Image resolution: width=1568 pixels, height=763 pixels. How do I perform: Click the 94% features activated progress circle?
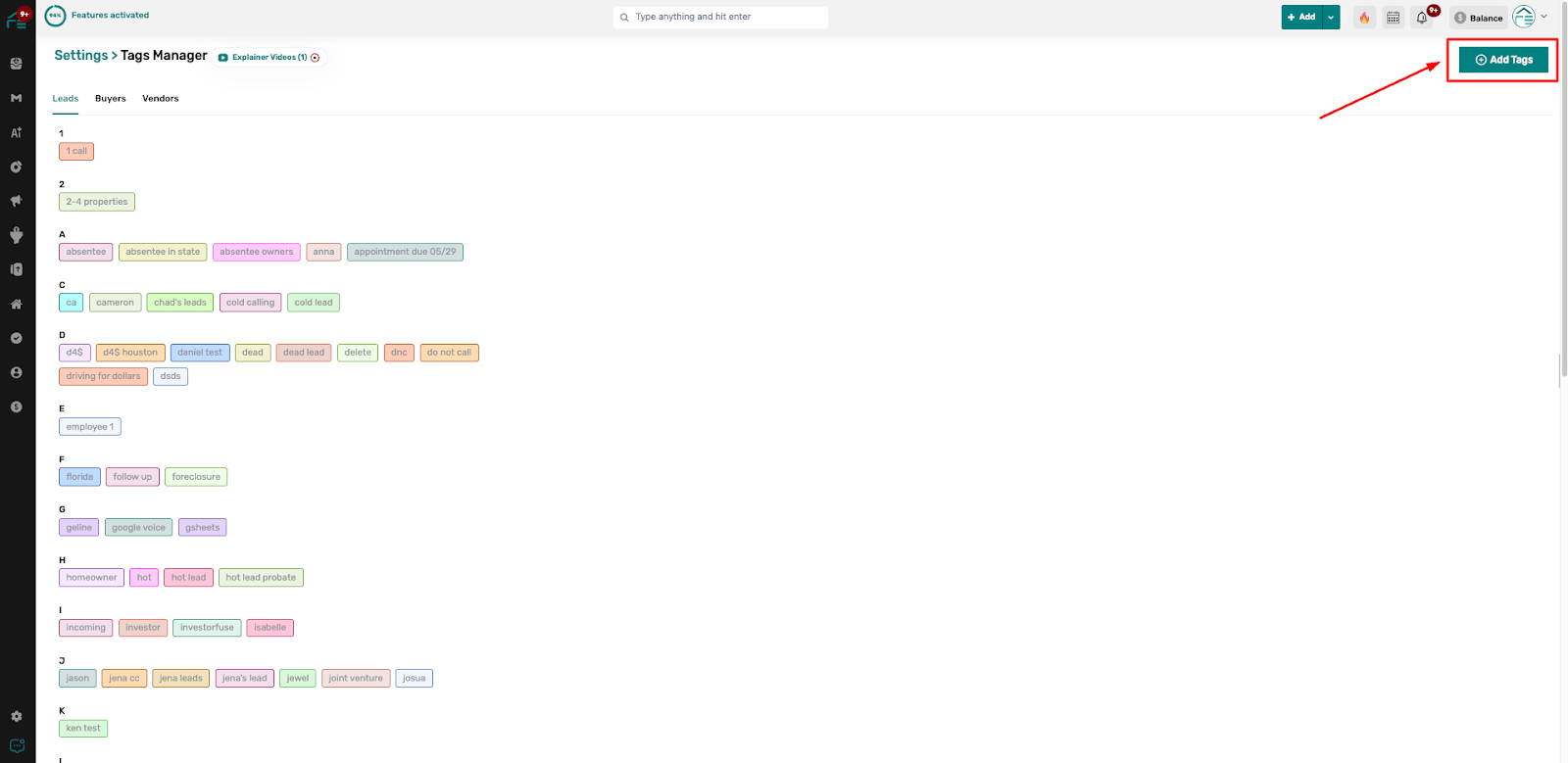[x=55, y=16]
